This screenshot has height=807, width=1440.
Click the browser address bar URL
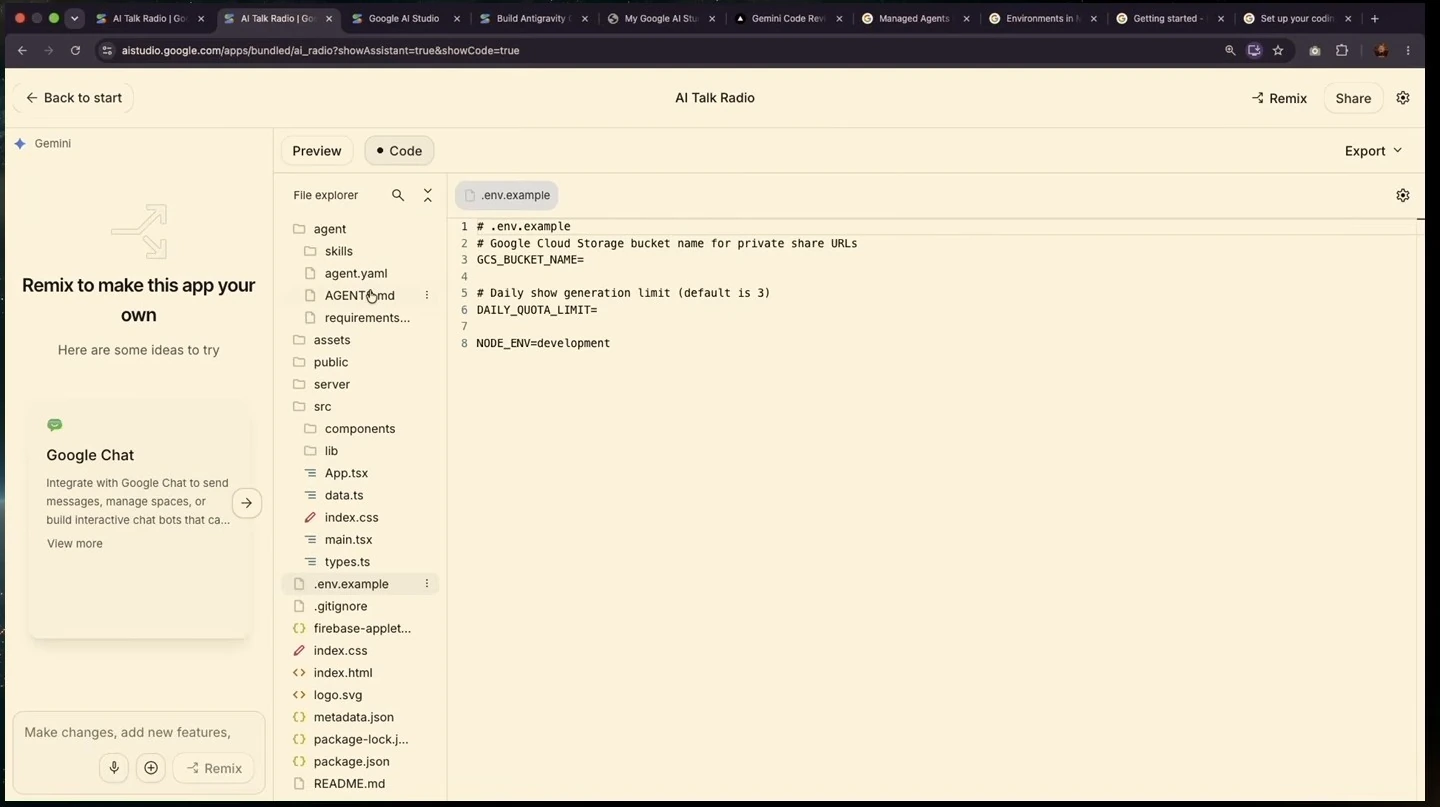point(320,50)
